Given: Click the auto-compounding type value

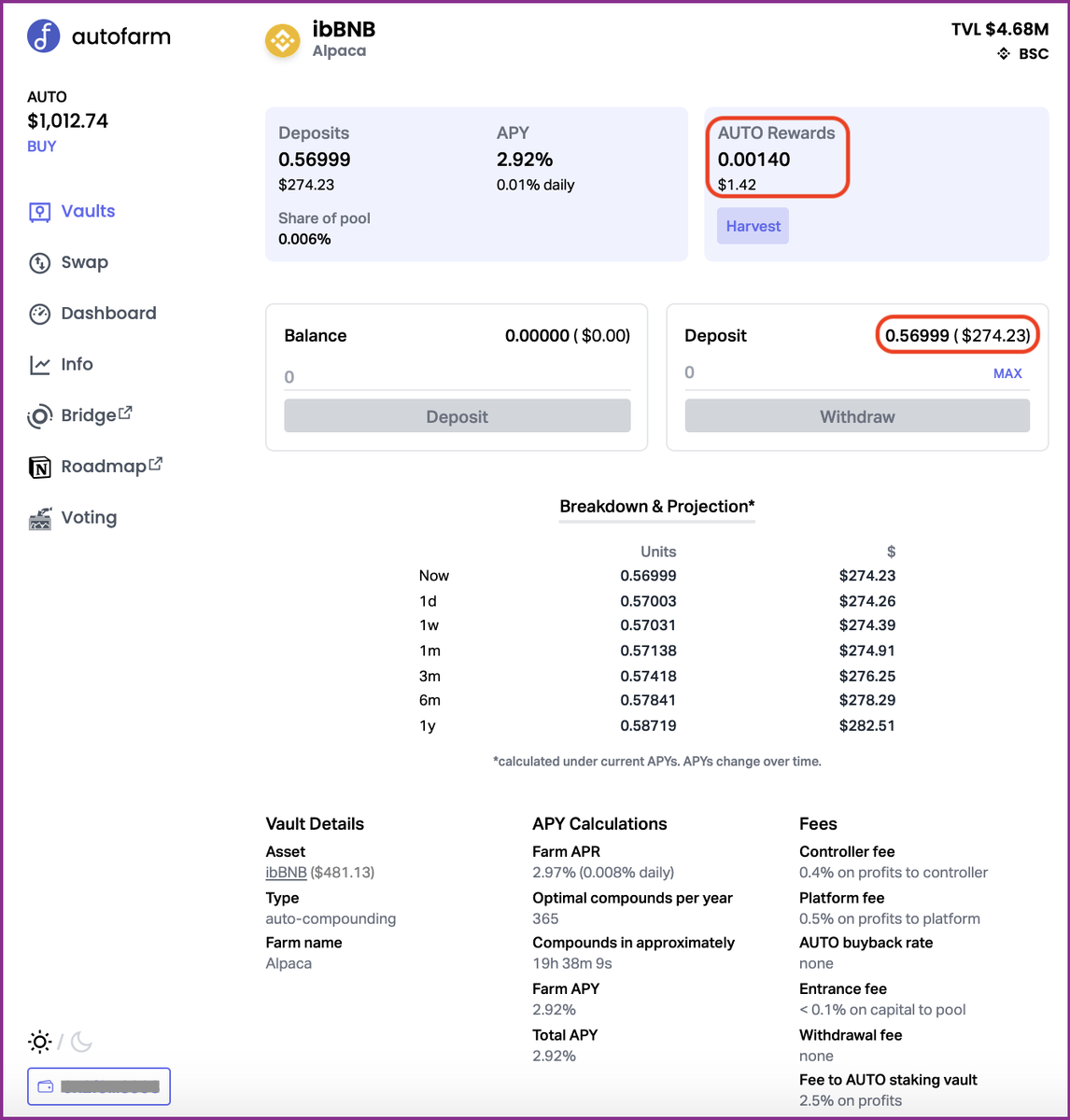Looking at the screenshot, I should (331, 918).
